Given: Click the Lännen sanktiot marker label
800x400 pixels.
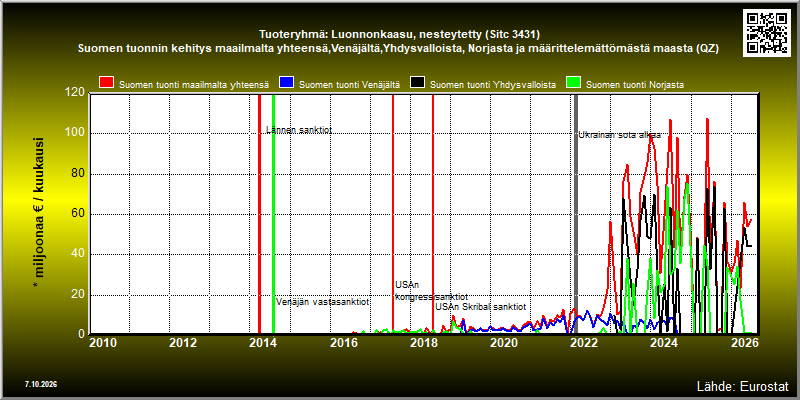Looking at the screenshot, I should 299,130.
